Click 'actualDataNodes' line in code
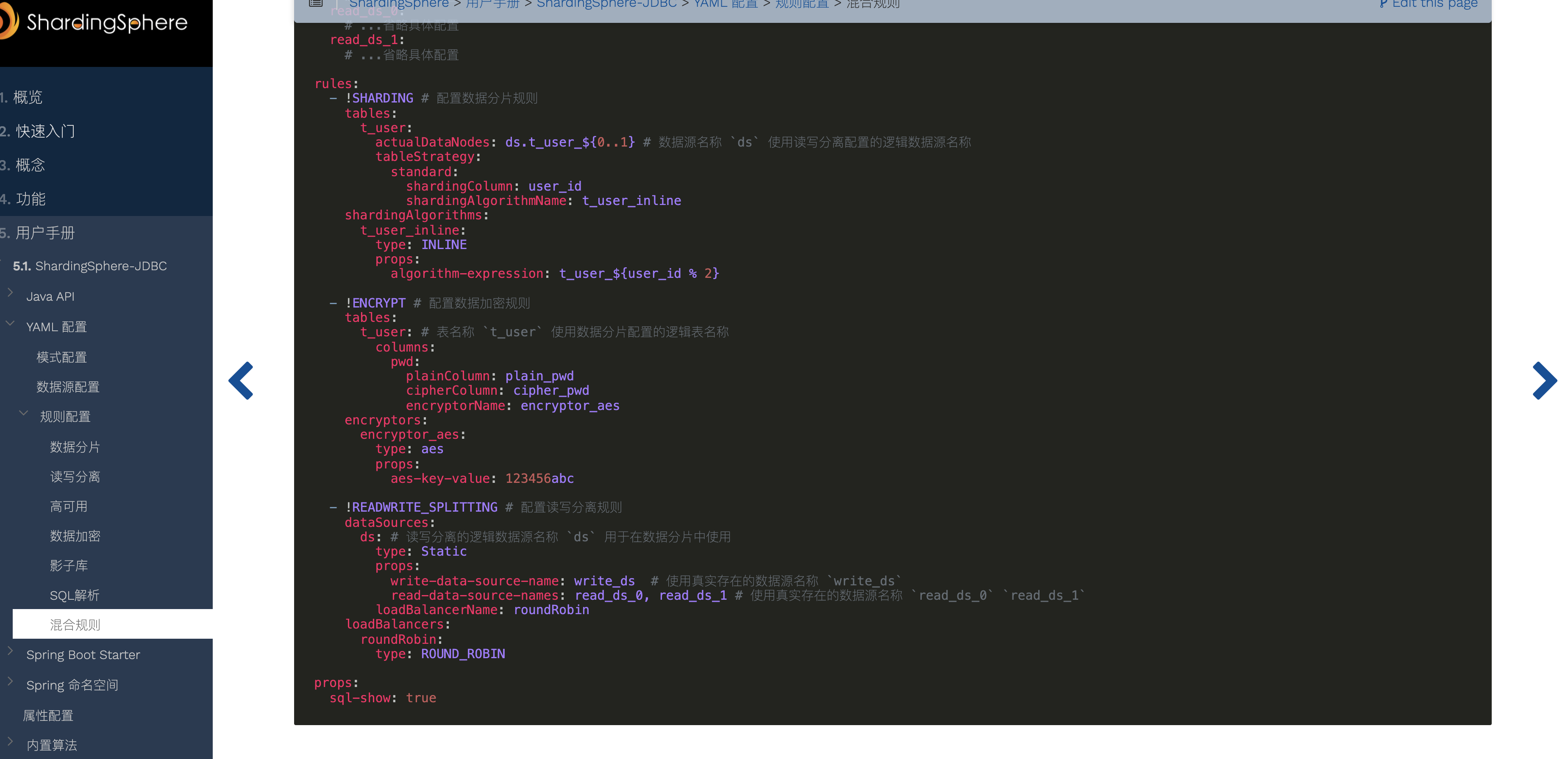This screenshot has height=759, width=1568. click(x=673, y=142)
